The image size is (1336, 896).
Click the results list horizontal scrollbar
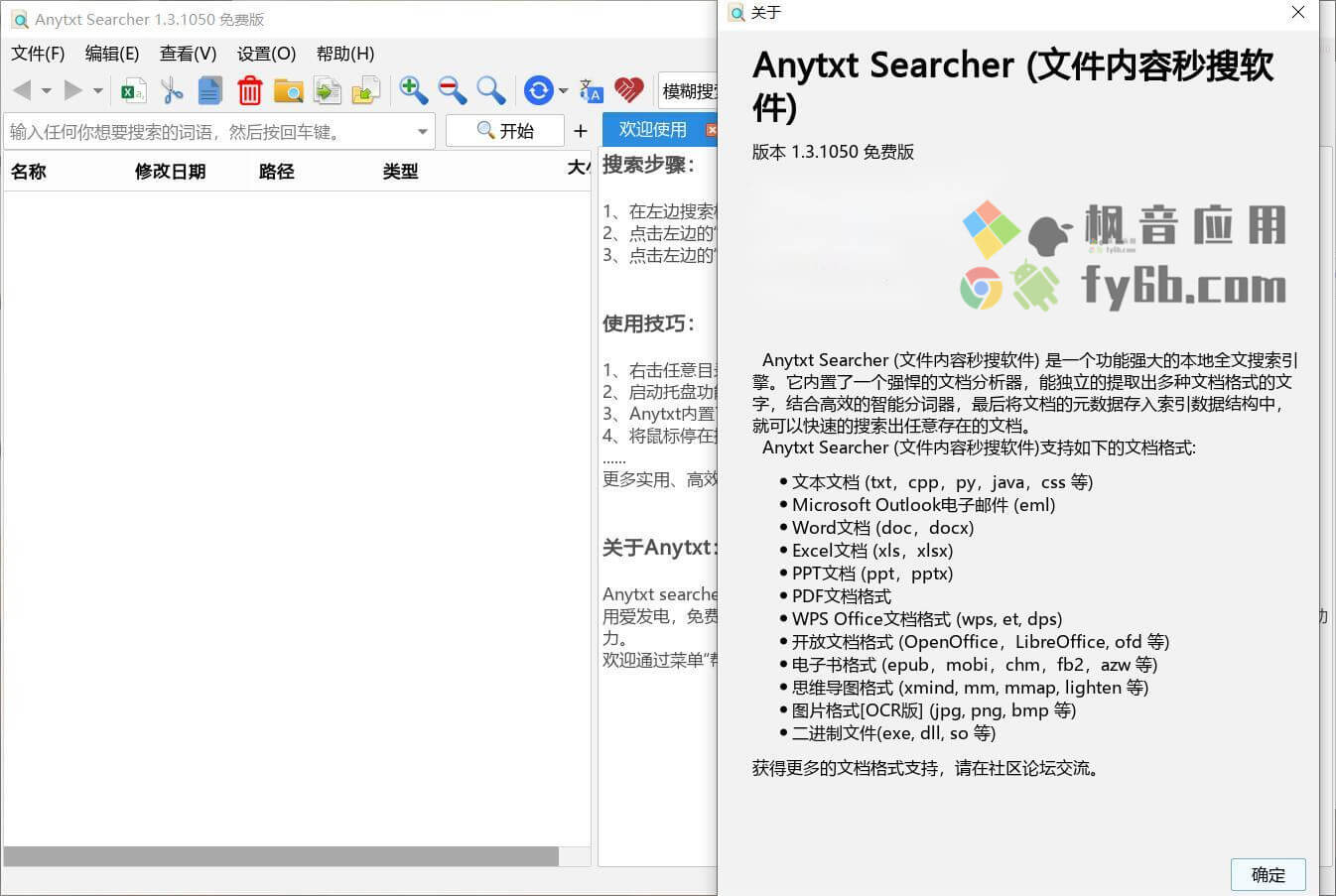coord(281,856)
